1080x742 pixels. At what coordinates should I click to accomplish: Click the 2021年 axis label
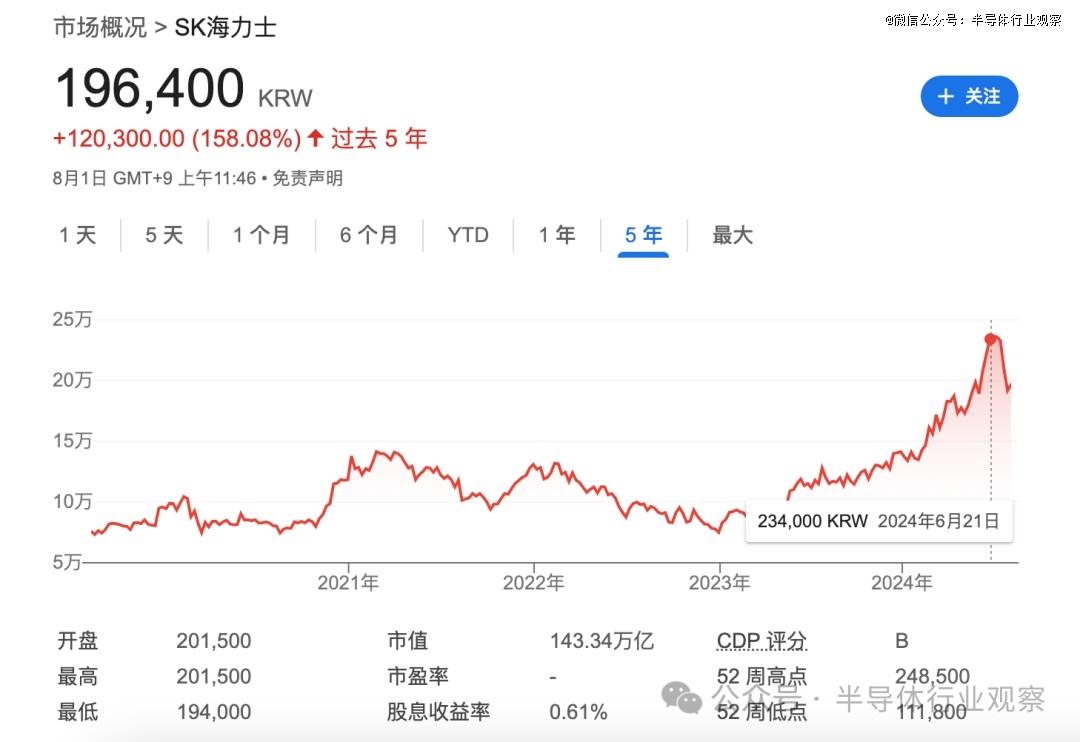coord(348,583)
